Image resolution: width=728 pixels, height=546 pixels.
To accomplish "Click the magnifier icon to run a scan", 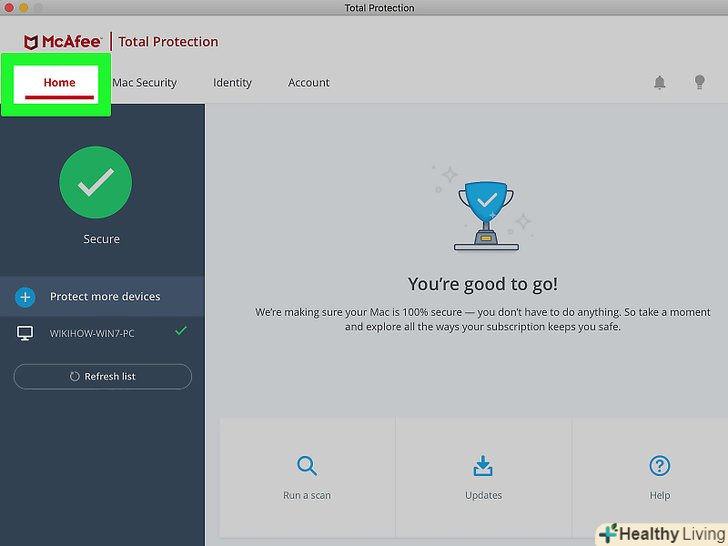I will click(307, 465).
